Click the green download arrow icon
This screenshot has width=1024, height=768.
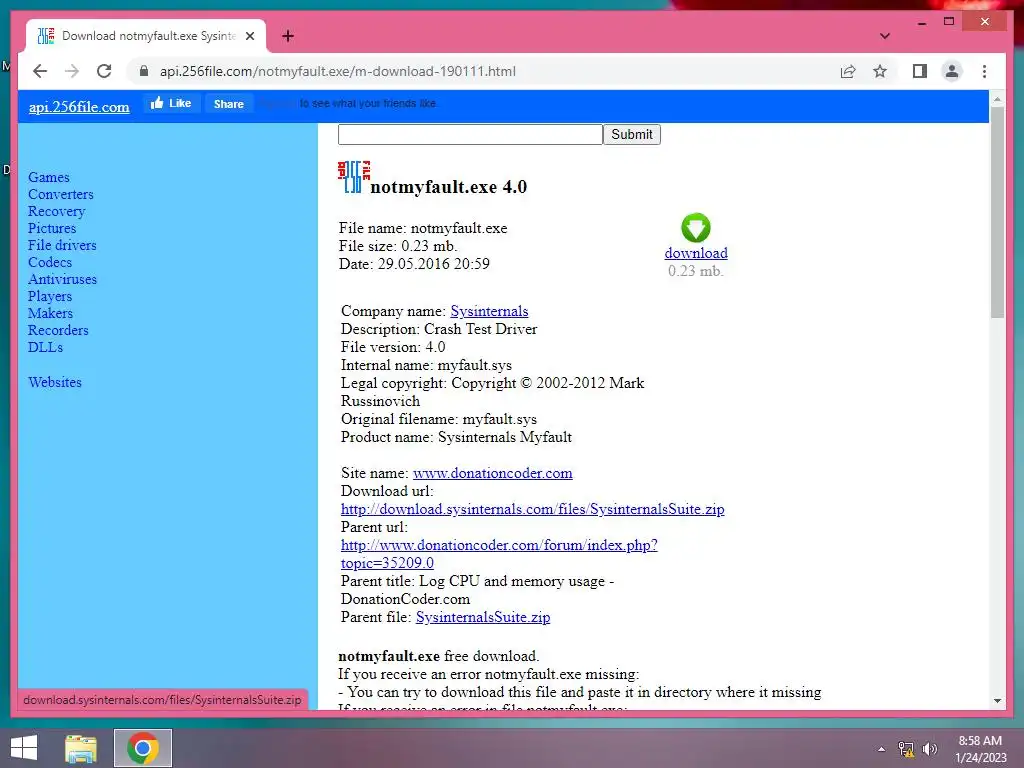[696, 228]
